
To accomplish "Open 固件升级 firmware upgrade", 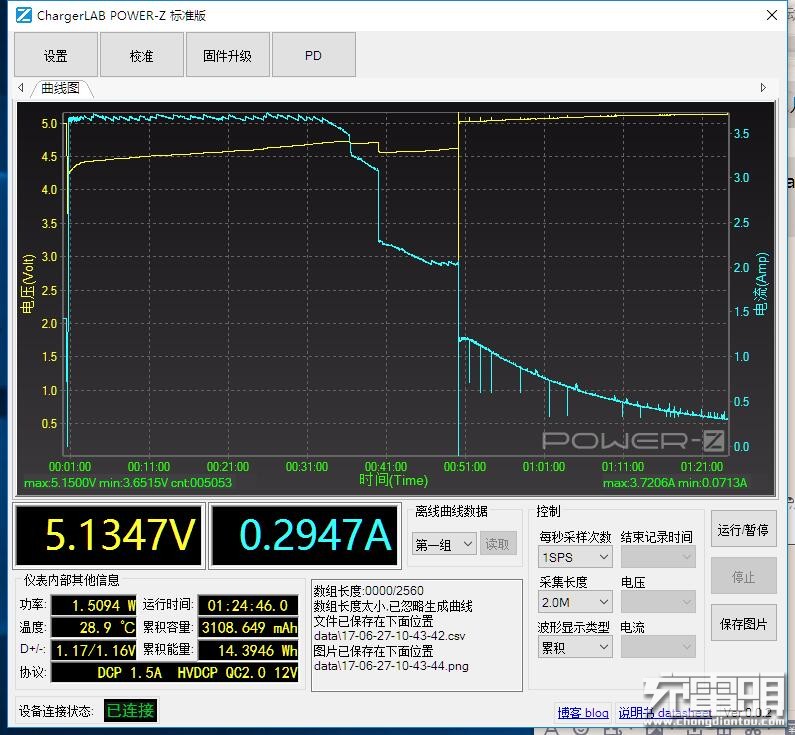I will [x=227, y=56].
